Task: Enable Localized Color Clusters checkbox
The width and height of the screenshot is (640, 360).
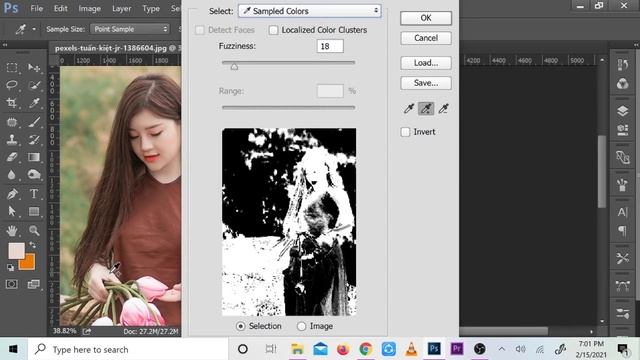Action: coord(273,30)
